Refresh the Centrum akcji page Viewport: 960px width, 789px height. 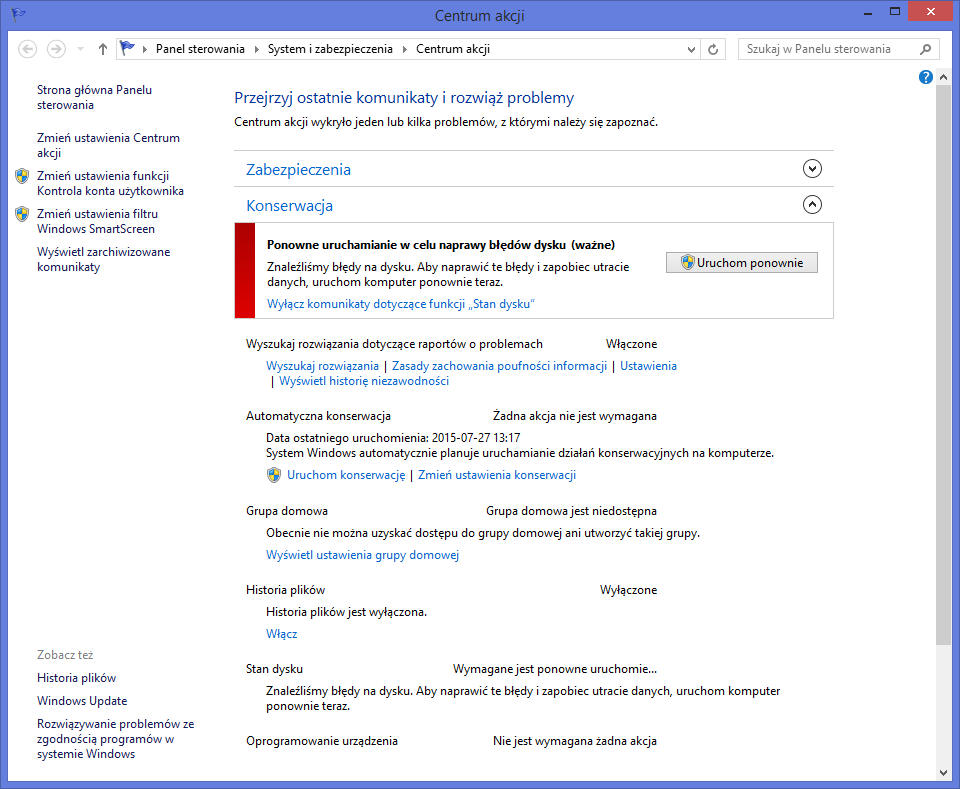coord(713,50)
